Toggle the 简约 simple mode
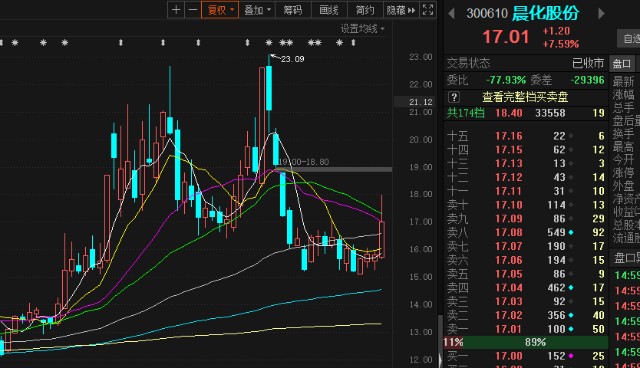 (x=365, y=10)
